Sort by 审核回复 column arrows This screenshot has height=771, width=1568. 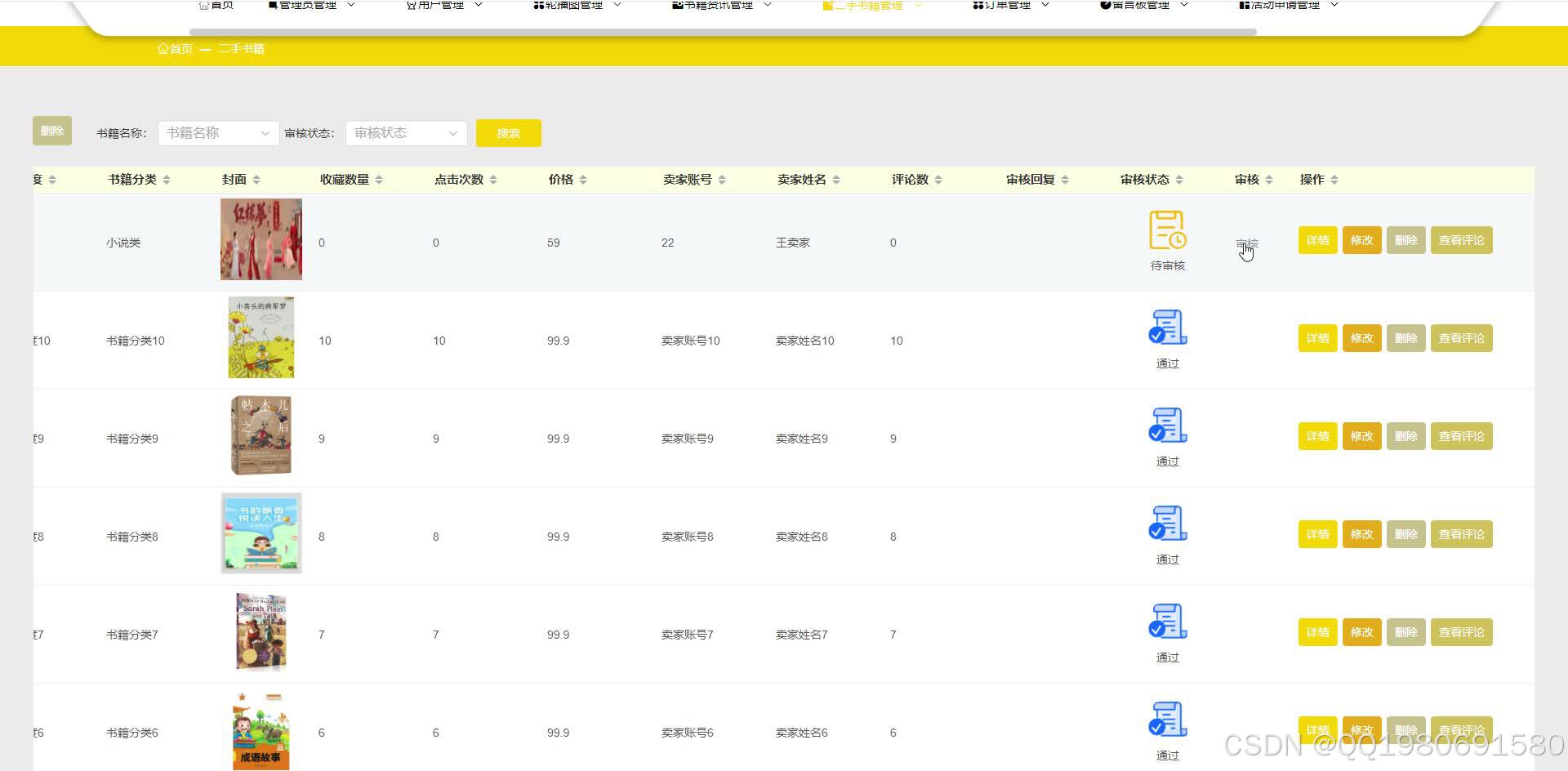coord(1065,180)
